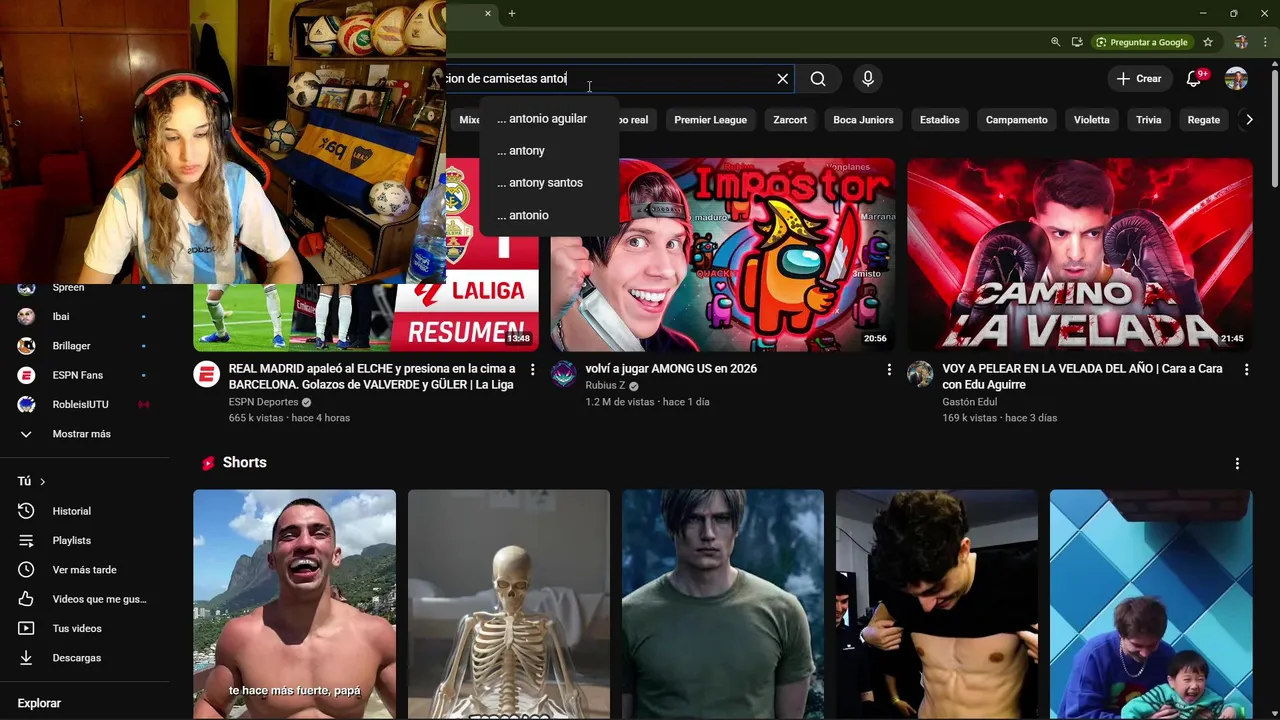Image resolution: width=1280 pixels, height=720 pixels.
Task: Select the Violetta chip
Action: click(1092, 120)
